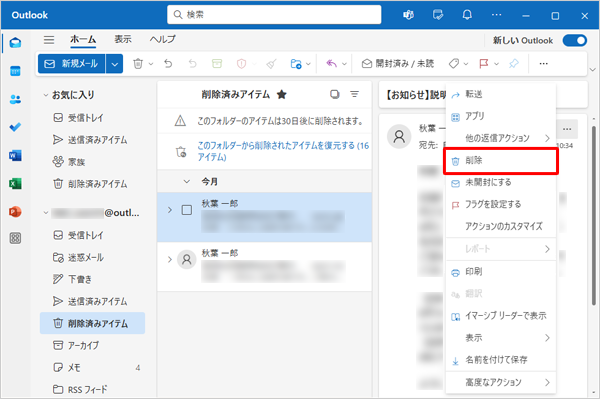
Task: Launch PowerPoint from the left sidebar
Action: coord(15,212)
